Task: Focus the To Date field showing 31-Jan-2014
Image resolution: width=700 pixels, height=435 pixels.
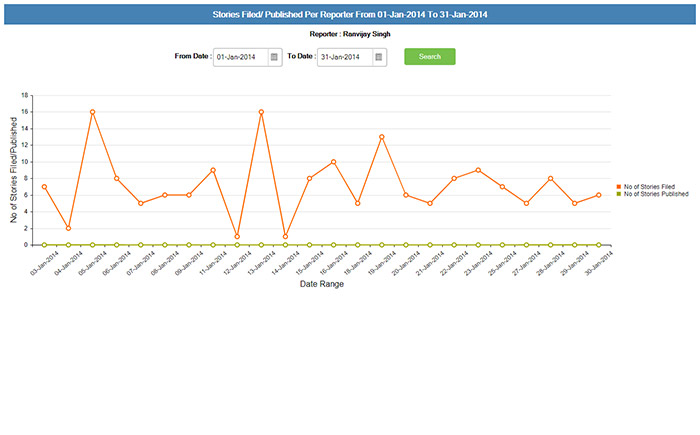Action: tap(345, 57)
